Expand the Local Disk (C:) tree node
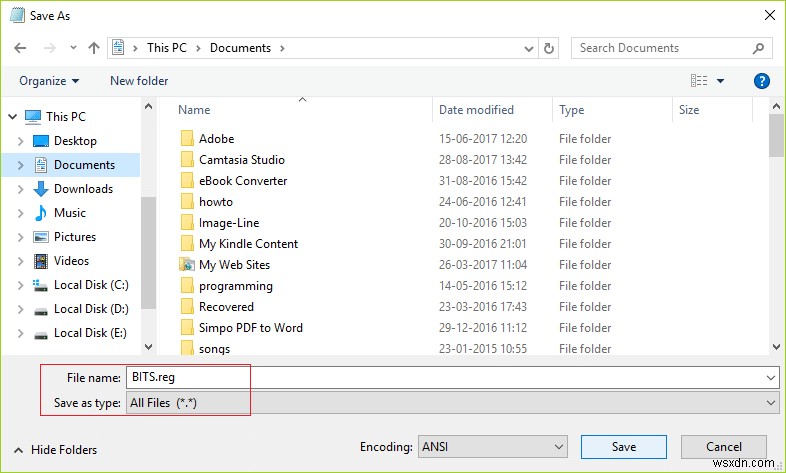 coord(21,285)
